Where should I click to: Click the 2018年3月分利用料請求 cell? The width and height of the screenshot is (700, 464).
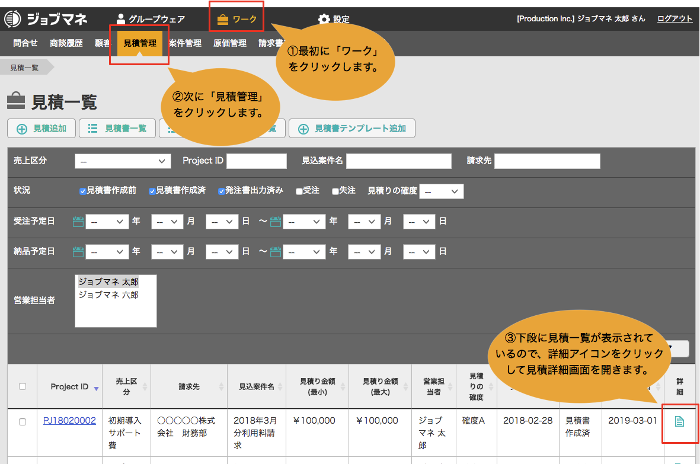pos(255,433)
